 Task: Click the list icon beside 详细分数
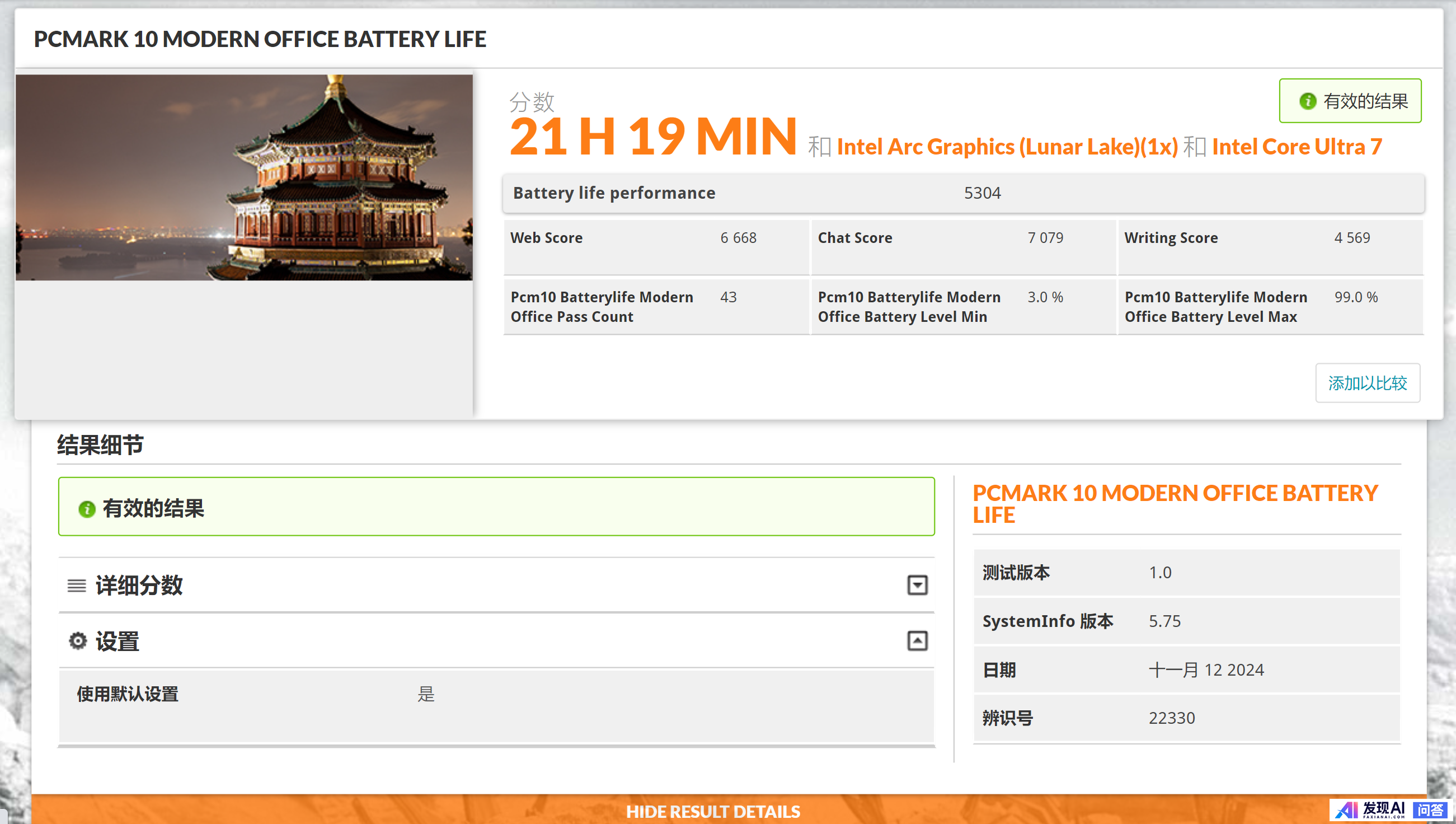[x=77, y=585]
